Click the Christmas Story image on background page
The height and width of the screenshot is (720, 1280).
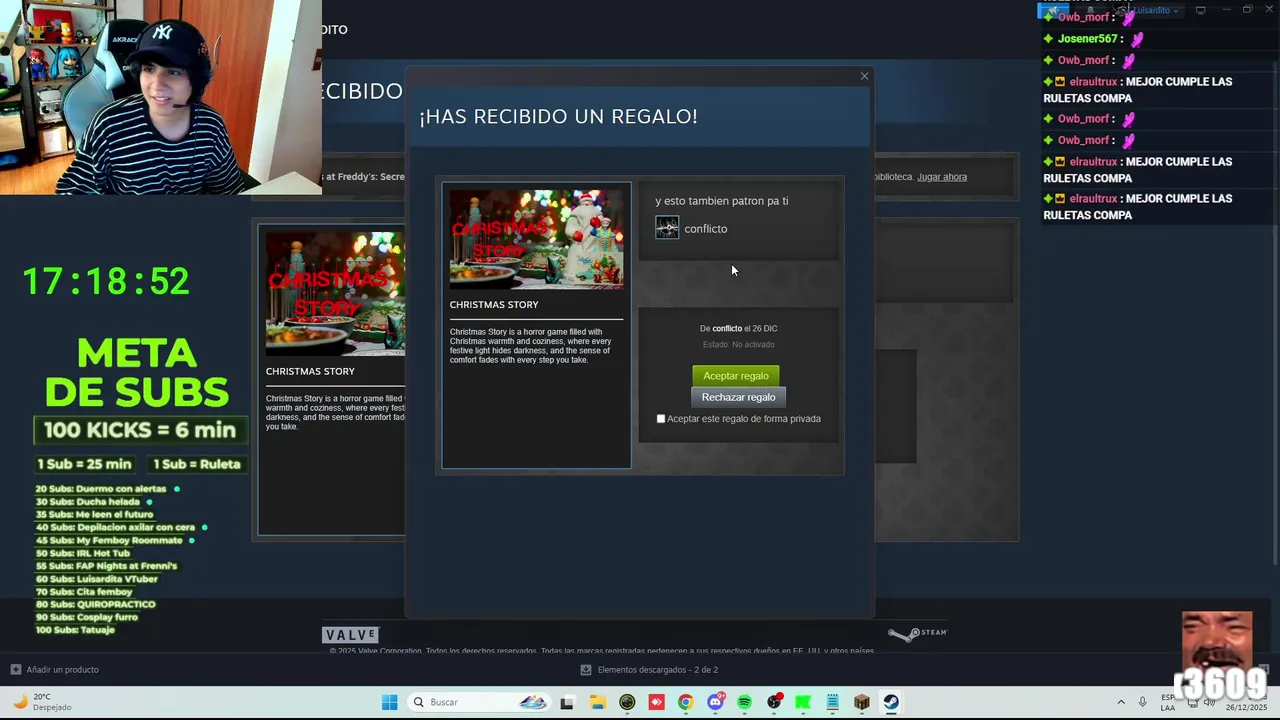335,294
